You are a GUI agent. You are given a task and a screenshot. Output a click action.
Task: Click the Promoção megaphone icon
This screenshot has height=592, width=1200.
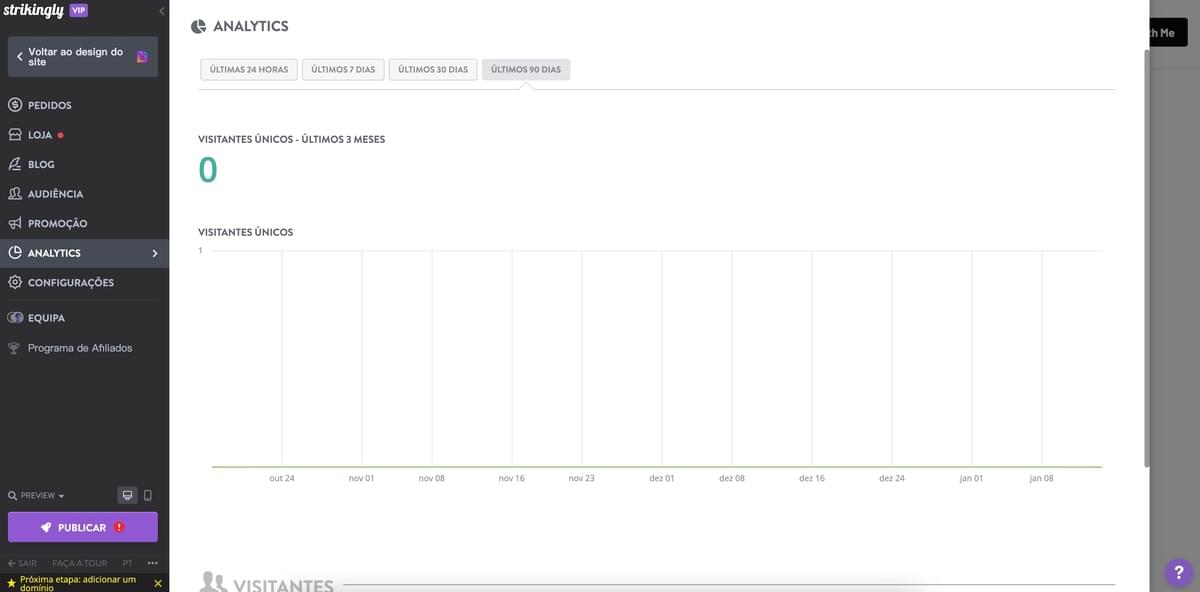[x=15, y=223]
